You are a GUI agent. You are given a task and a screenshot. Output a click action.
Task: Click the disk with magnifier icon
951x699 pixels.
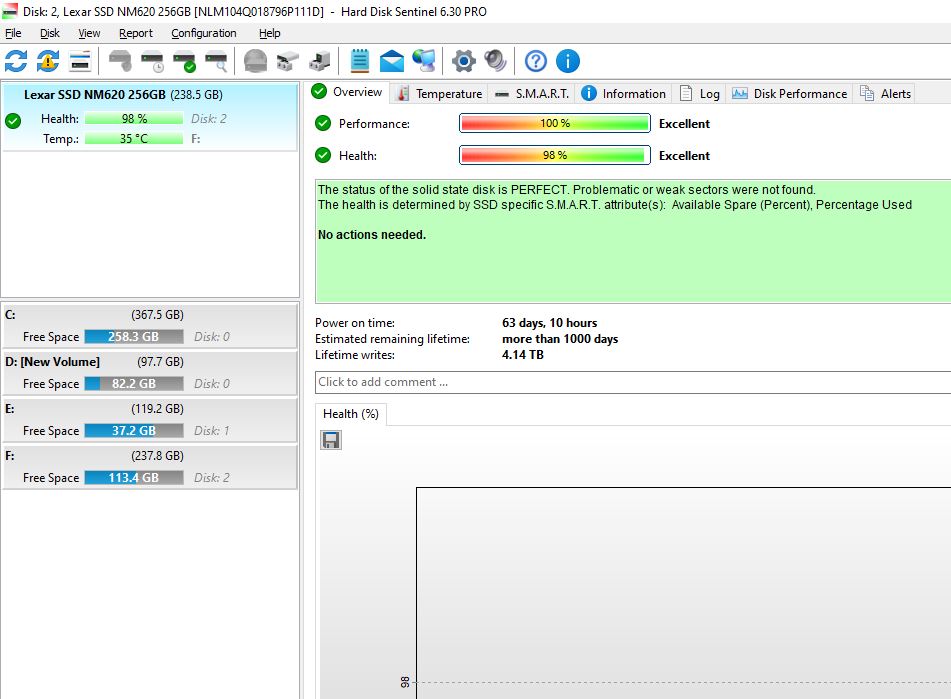tap(217, 61)
